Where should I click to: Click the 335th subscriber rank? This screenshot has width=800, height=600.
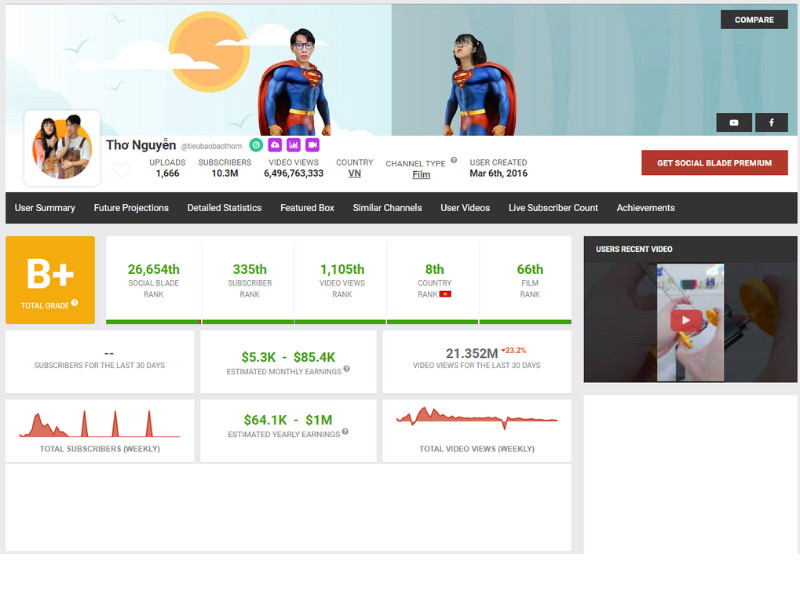[x=249, y=269]
